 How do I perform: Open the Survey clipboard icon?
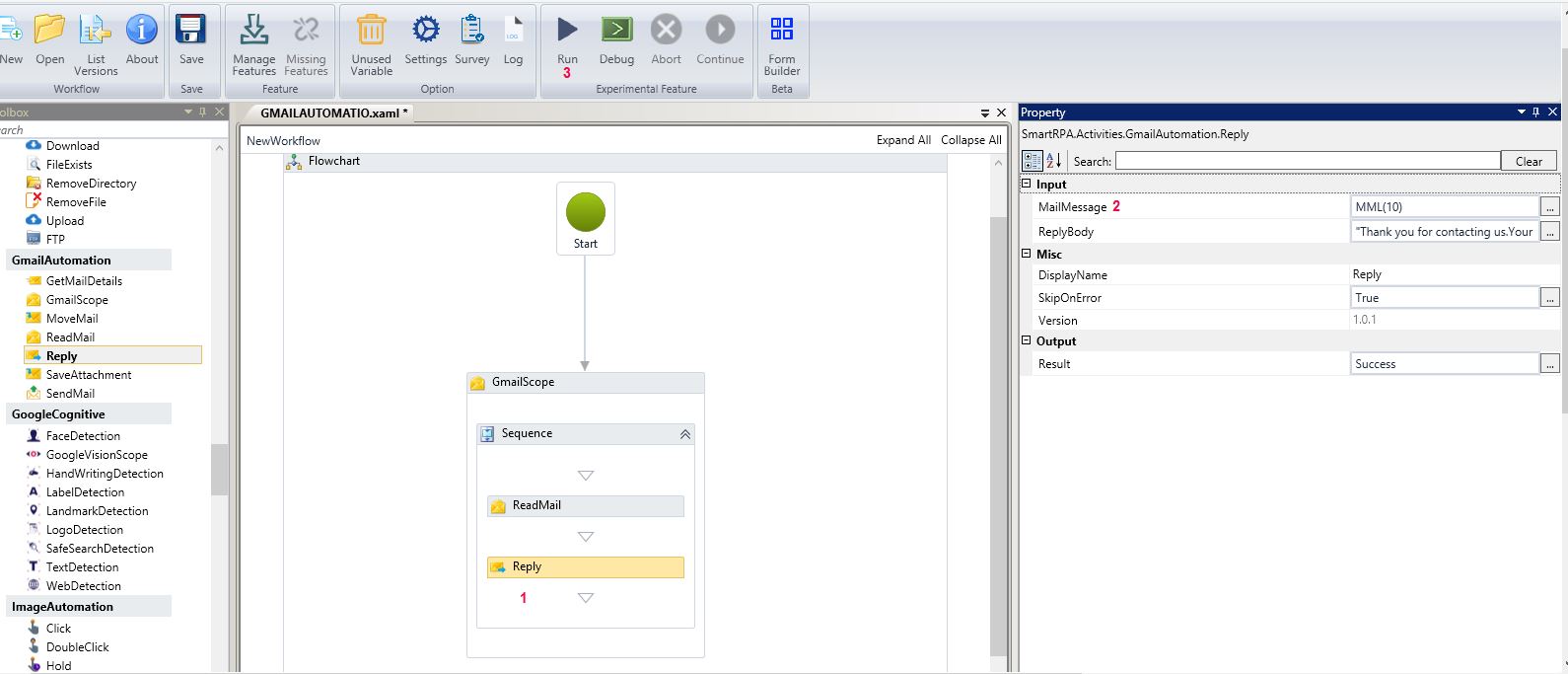coord(471,31)
